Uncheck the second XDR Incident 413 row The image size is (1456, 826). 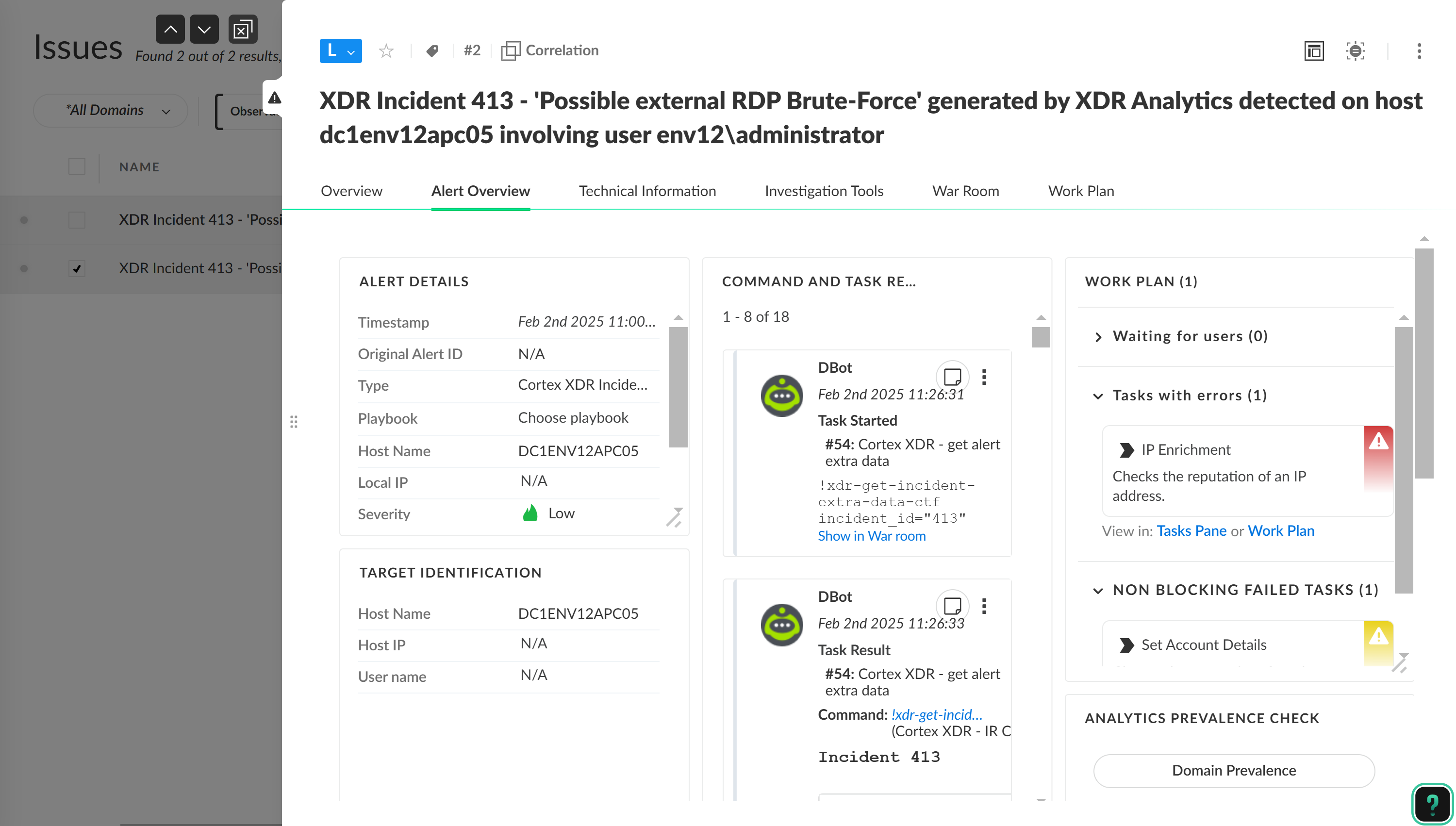[77, 268]
